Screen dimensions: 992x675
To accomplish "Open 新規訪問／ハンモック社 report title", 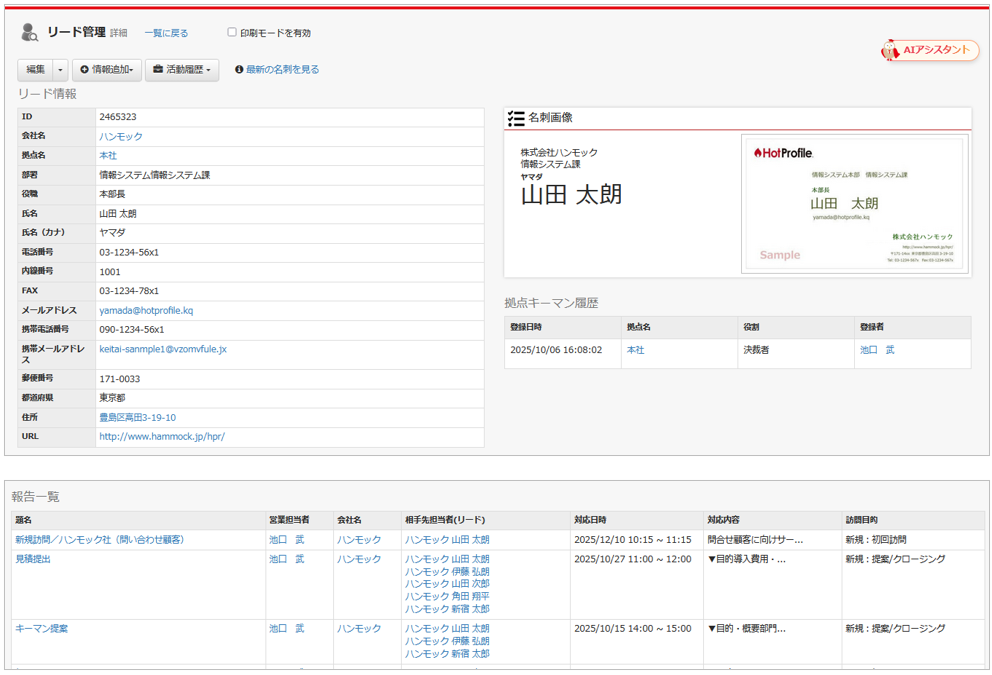I will click(99, 540).
